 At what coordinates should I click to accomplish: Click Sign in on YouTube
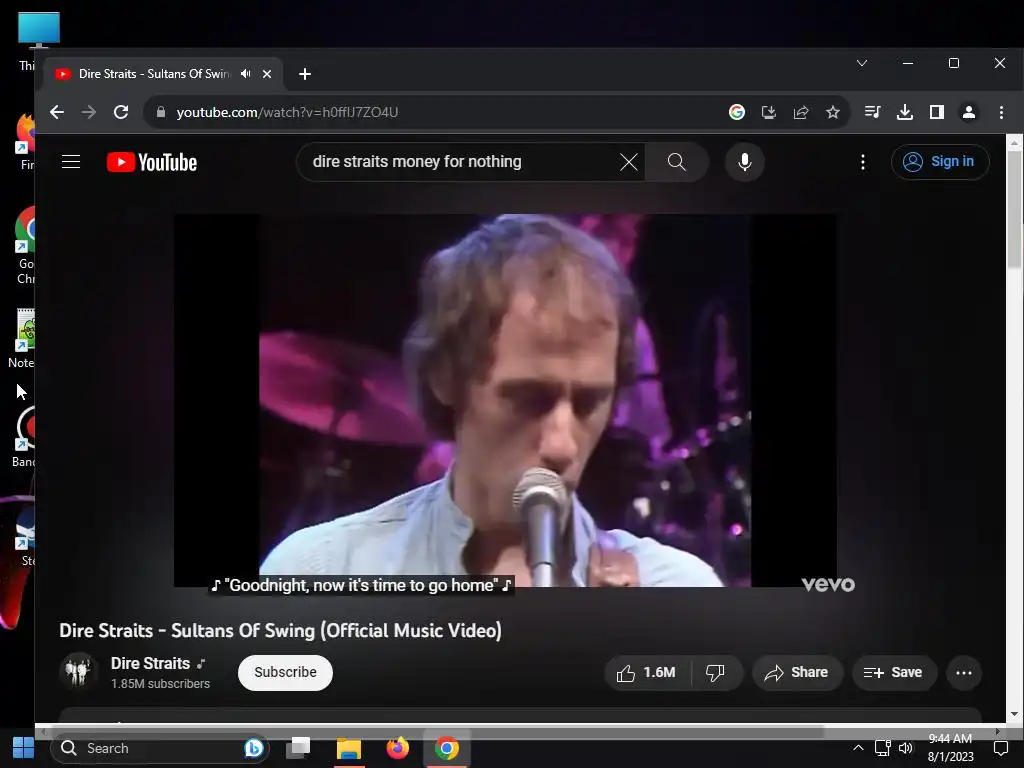(x=940, y=162)
